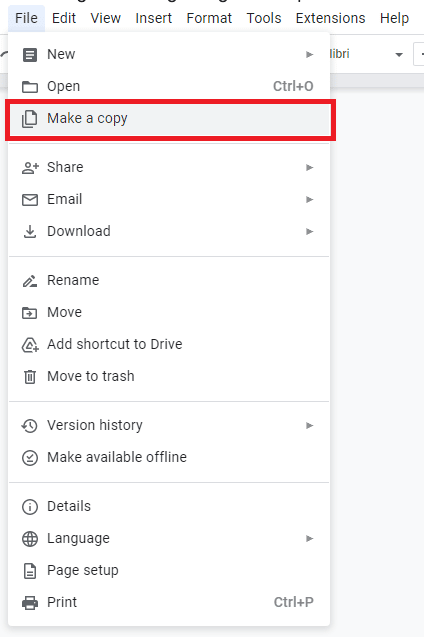Open the View menu
The width and height of the screenshot is (424, 637).
pyautogui.click(x=106, y=18)
